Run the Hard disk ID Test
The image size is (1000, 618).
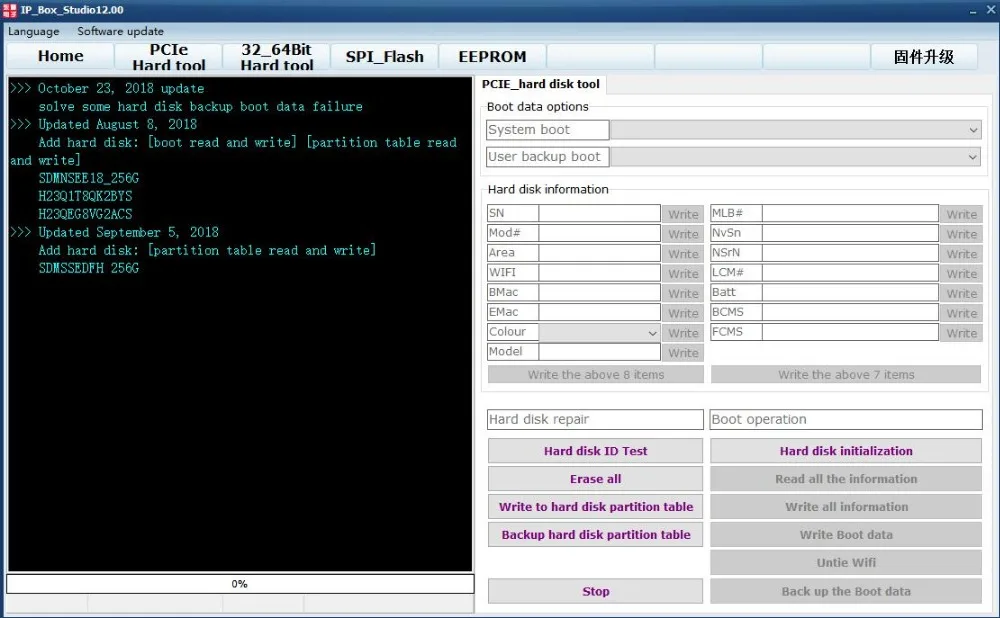point(596,451)
